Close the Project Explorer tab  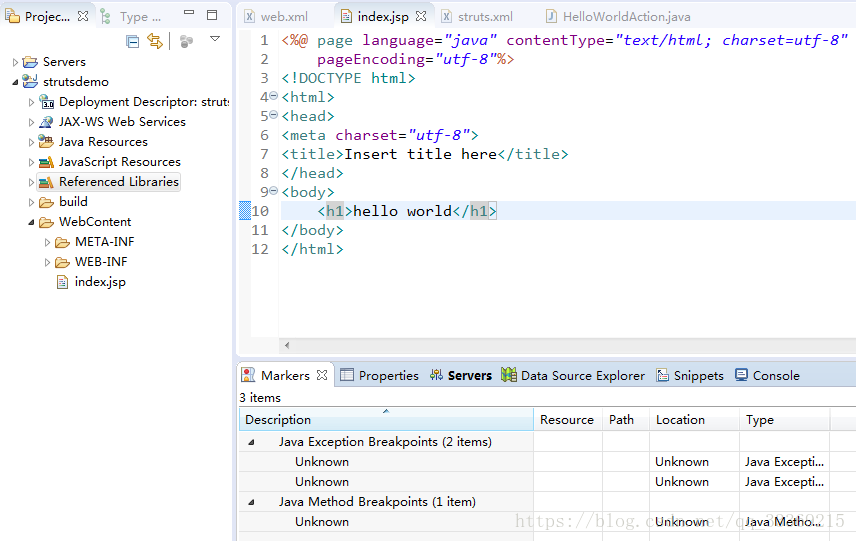(x=83, y=16)
